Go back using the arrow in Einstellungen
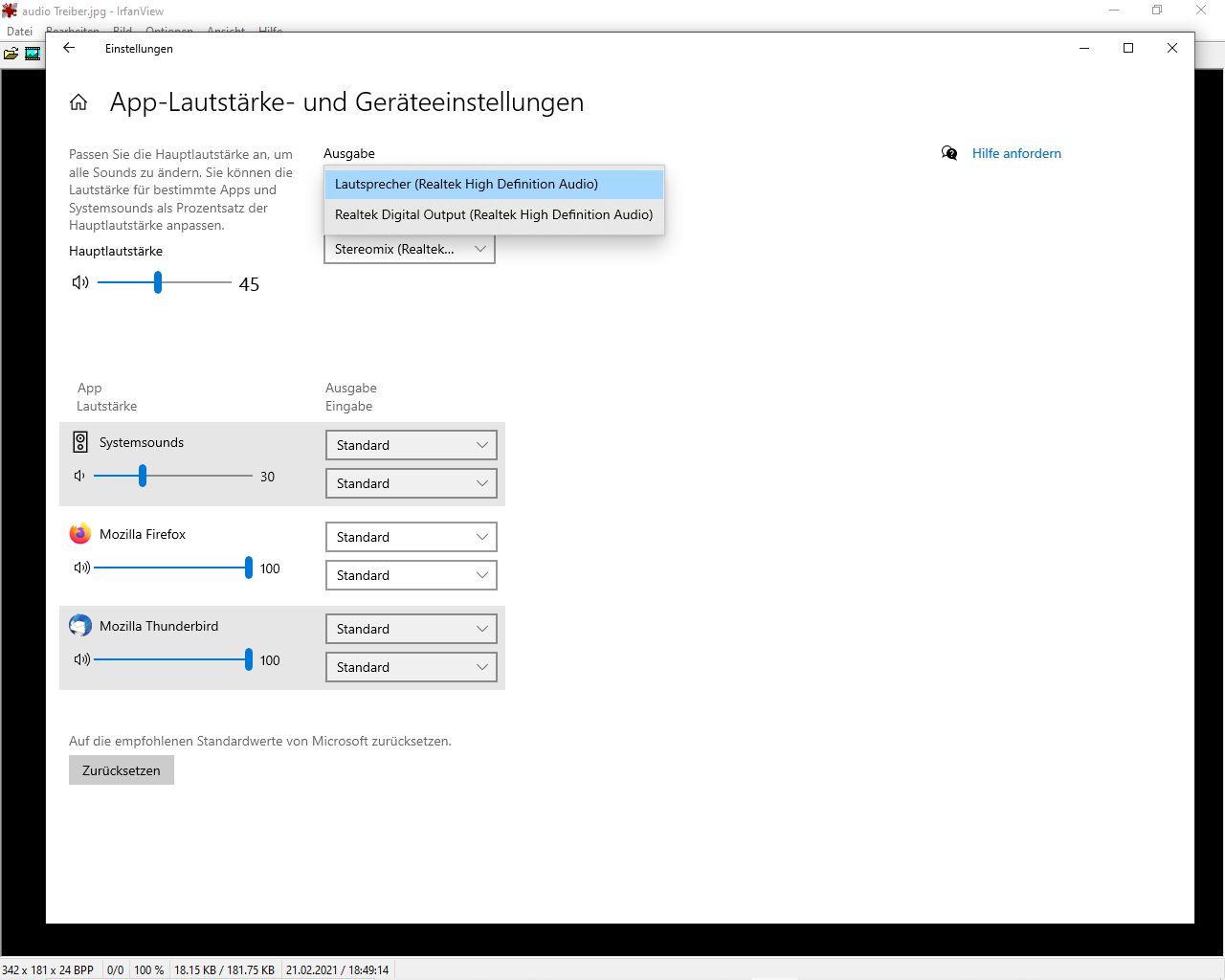The image size is (1225, 980). coord(69,48)
